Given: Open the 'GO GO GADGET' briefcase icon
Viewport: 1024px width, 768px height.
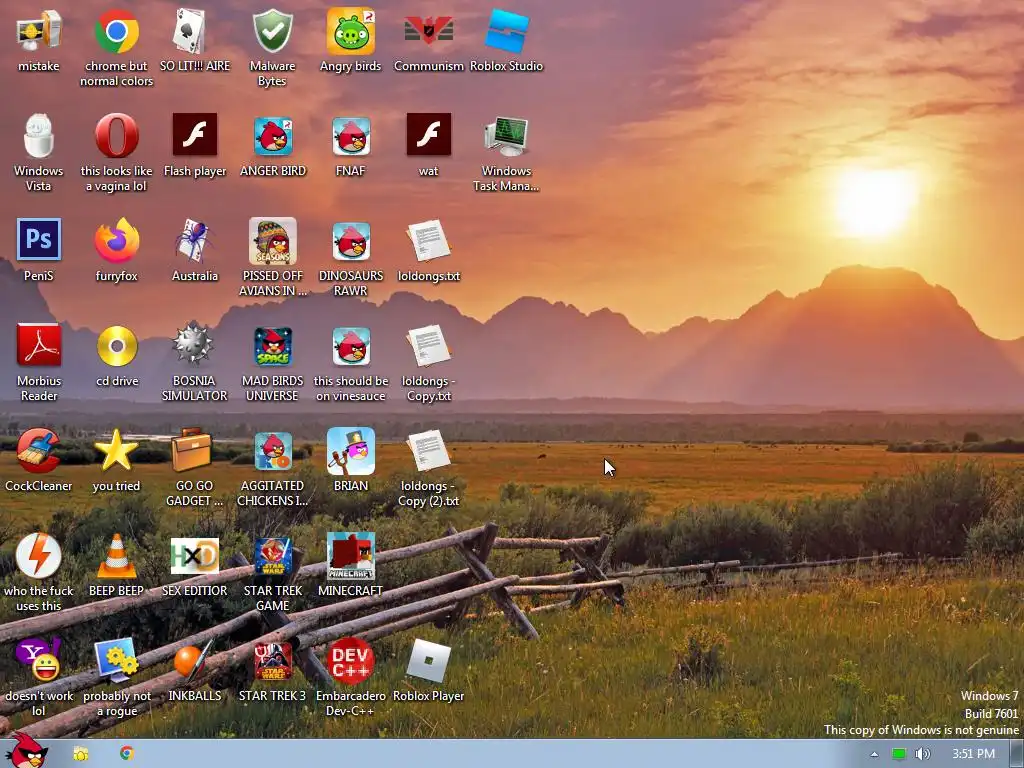Looking at the screenshot, I should coord(192,449).
